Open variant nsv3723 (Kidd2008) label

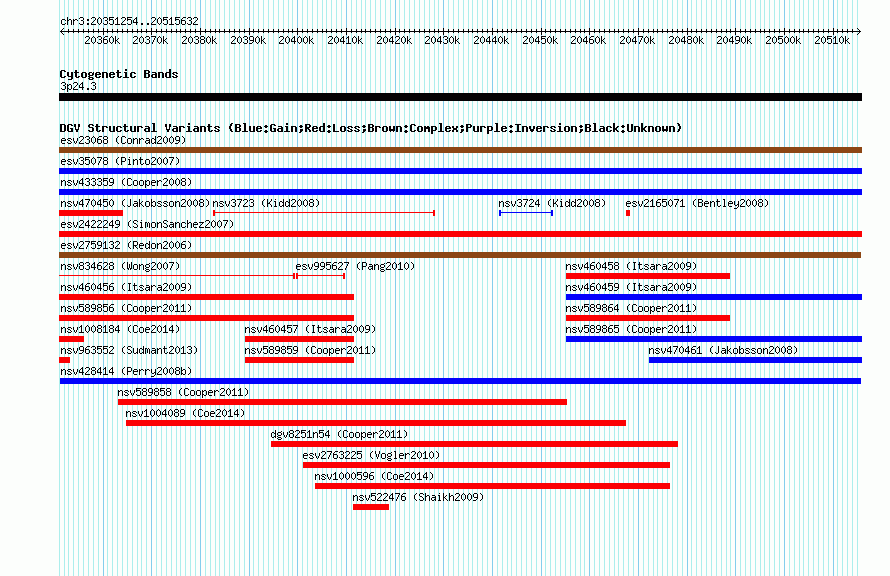pos(266,203)
